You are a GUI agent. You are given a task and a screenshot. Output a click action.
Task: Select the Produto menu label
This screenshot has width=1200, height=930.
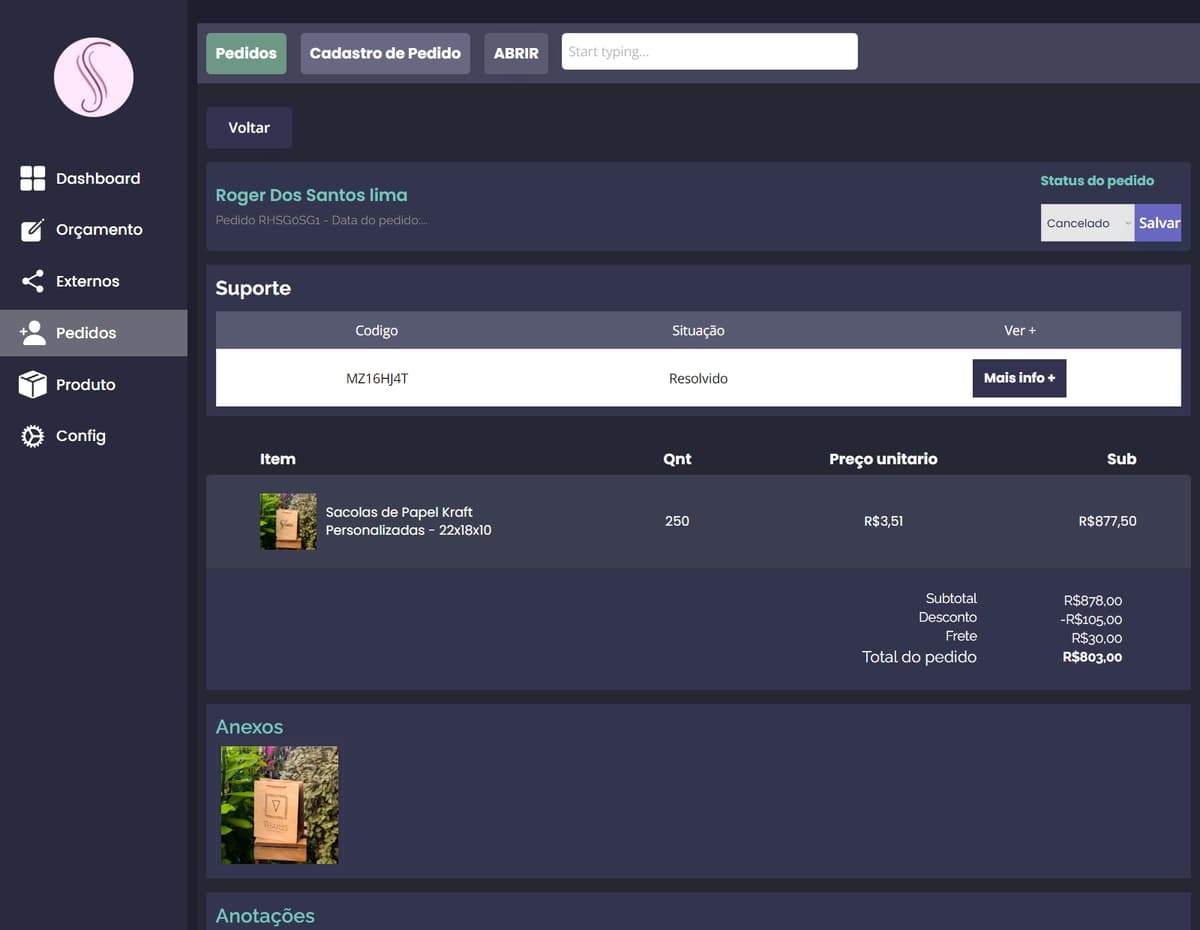coord(85,384)
